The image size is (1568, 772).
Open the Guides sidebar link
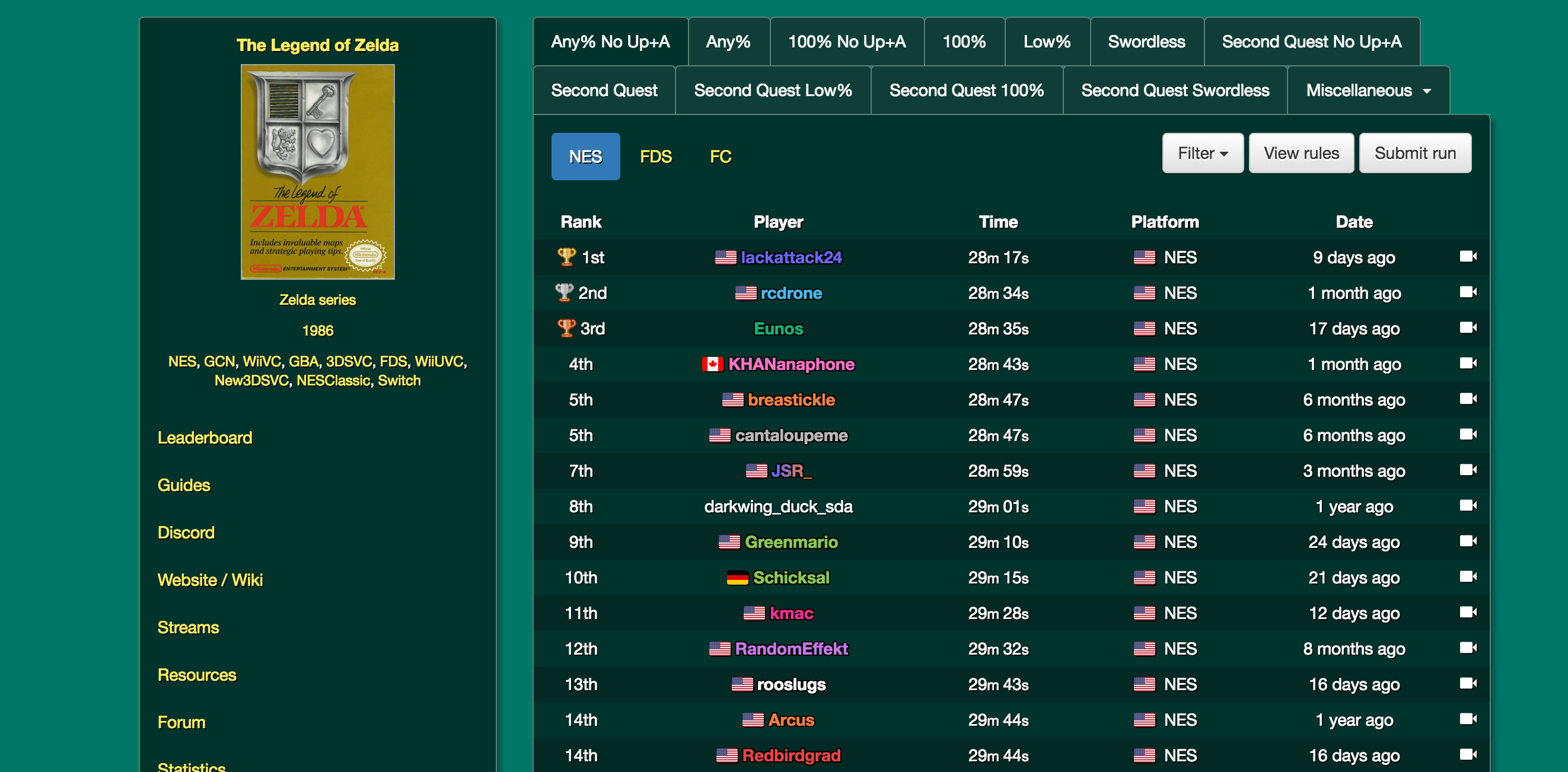184,485
